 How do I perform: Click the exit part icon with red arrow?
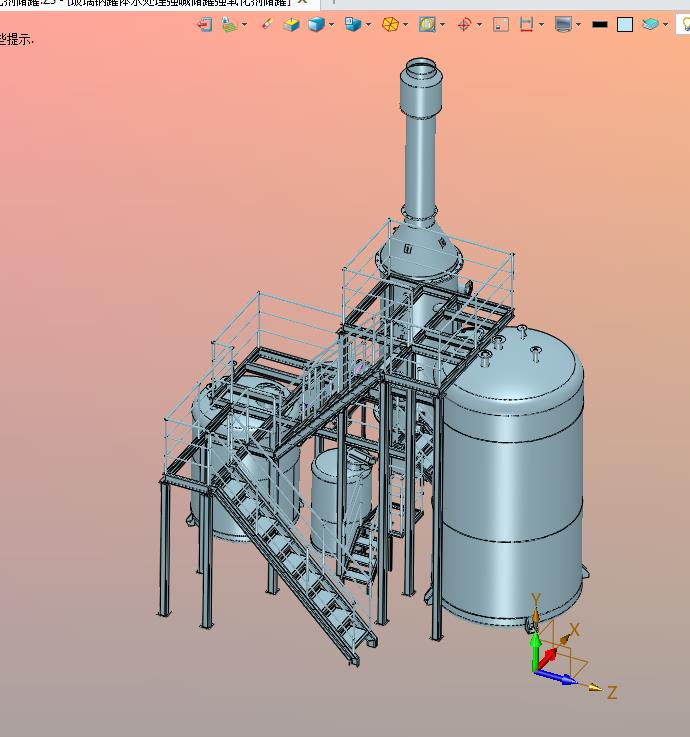pos(204,24)
